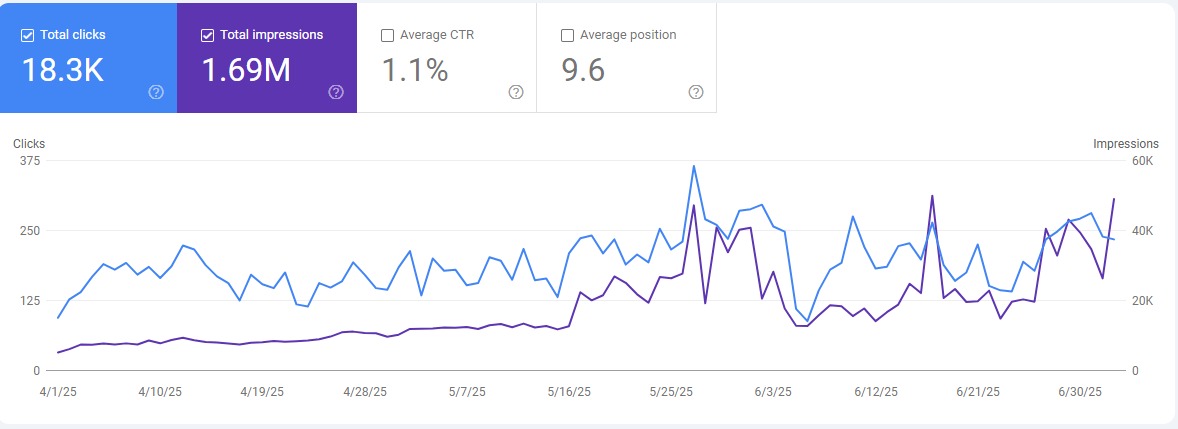1178x429 pixels.
Task: Open help icon on Total clicks card
Action: (x=156, y=92)
